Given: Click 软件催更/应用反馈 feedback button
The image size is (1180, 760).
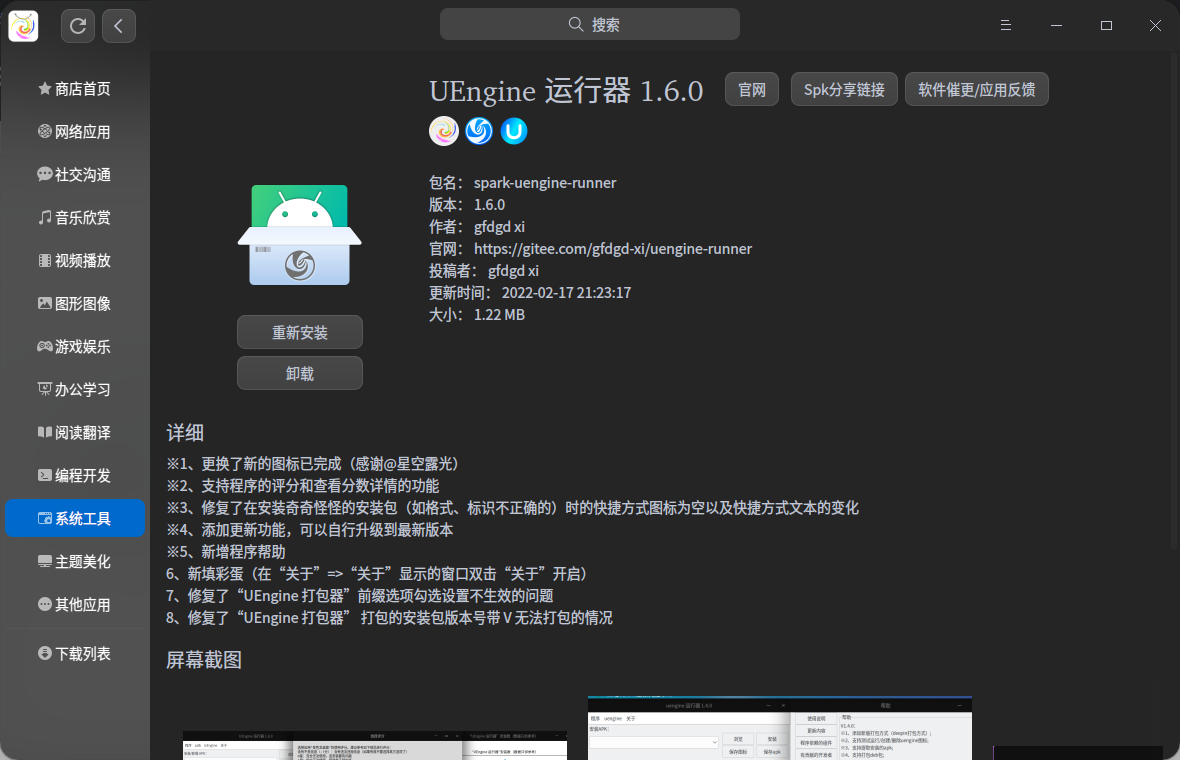Looking at the screenshot, I should (976, 90).
